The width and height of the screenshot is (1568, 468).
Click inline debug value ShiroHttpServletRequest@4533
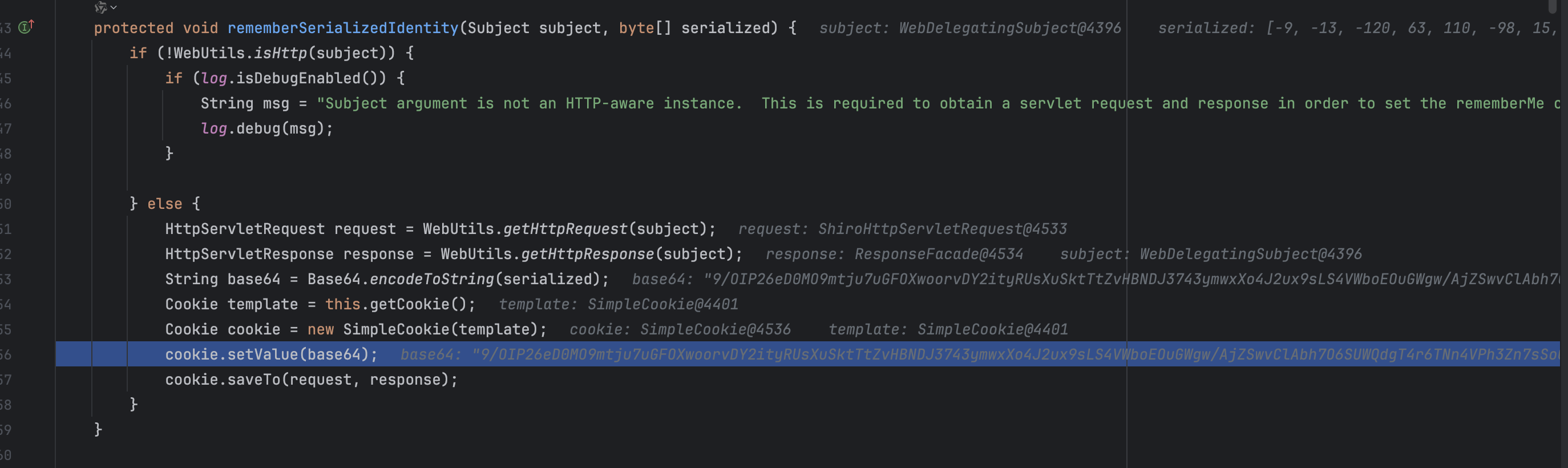pyautogui.click(x=941, y=229)
